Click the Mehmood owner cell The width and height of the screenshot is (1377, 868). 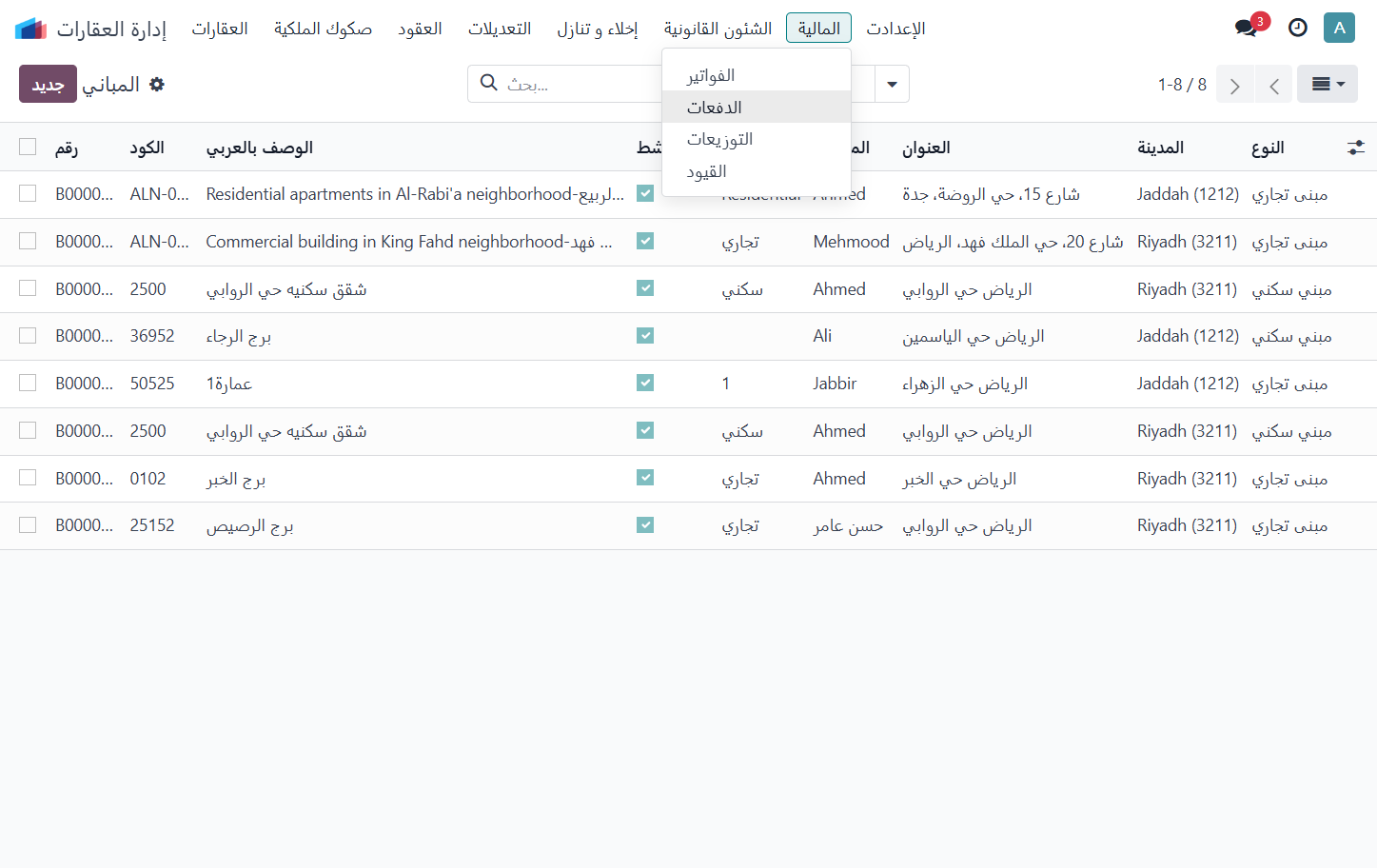point(852,242)
